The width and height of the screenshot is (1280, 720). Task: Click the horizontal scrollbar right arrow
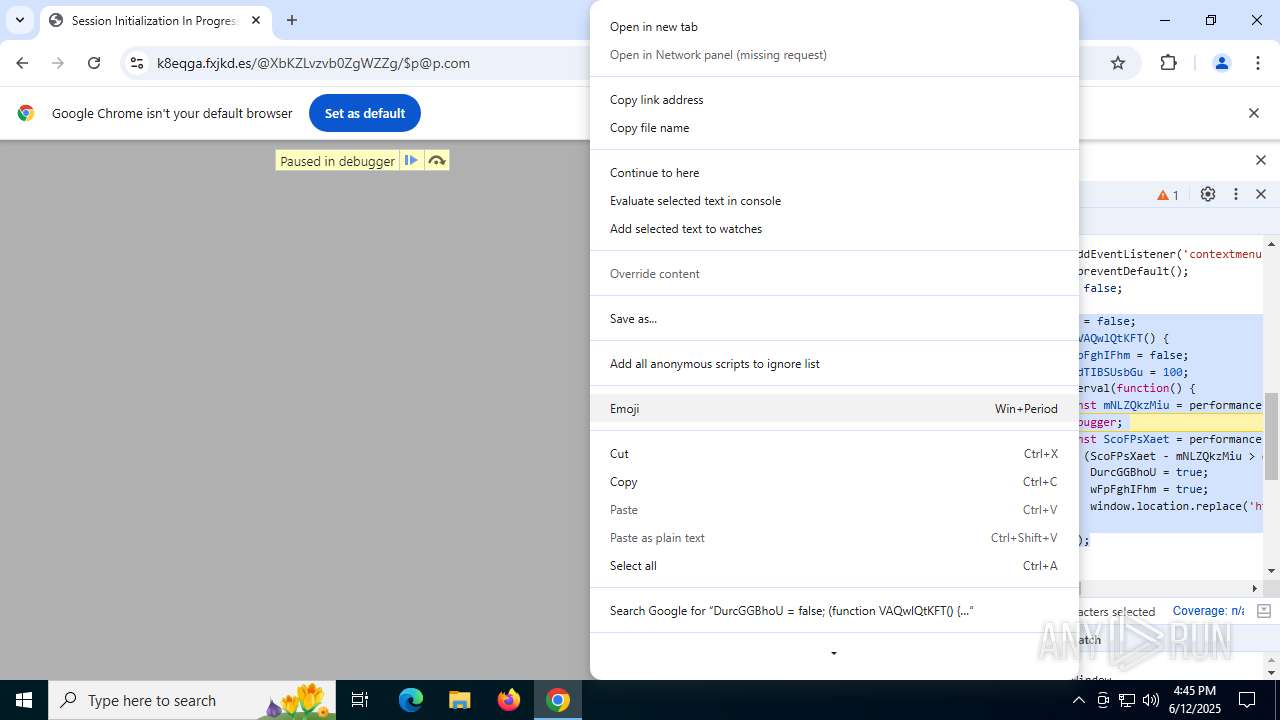click(x=1255, y=588)
